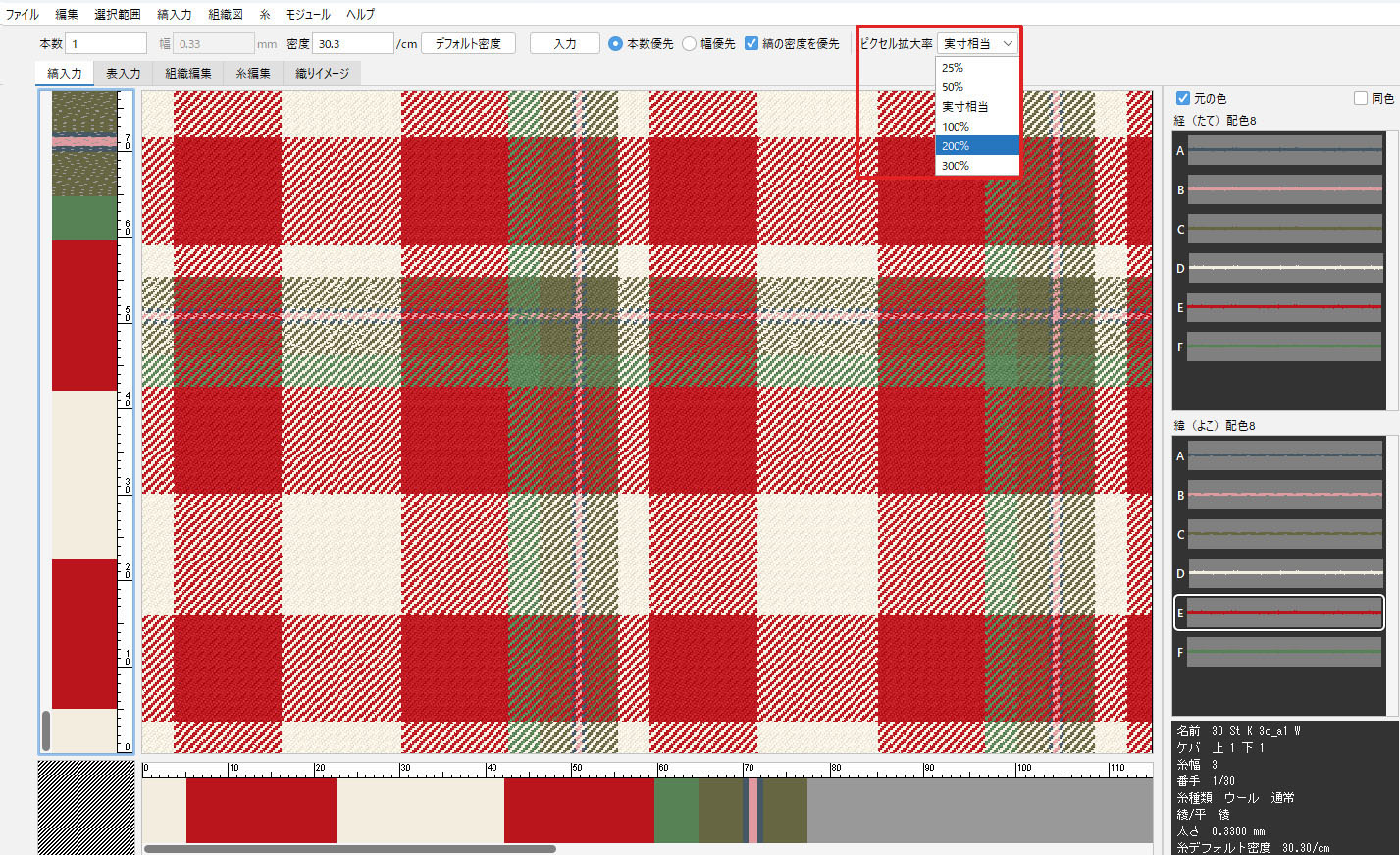Select green weft yarn F
This screenshot has height=855, width=1400.
point(1284,652)
